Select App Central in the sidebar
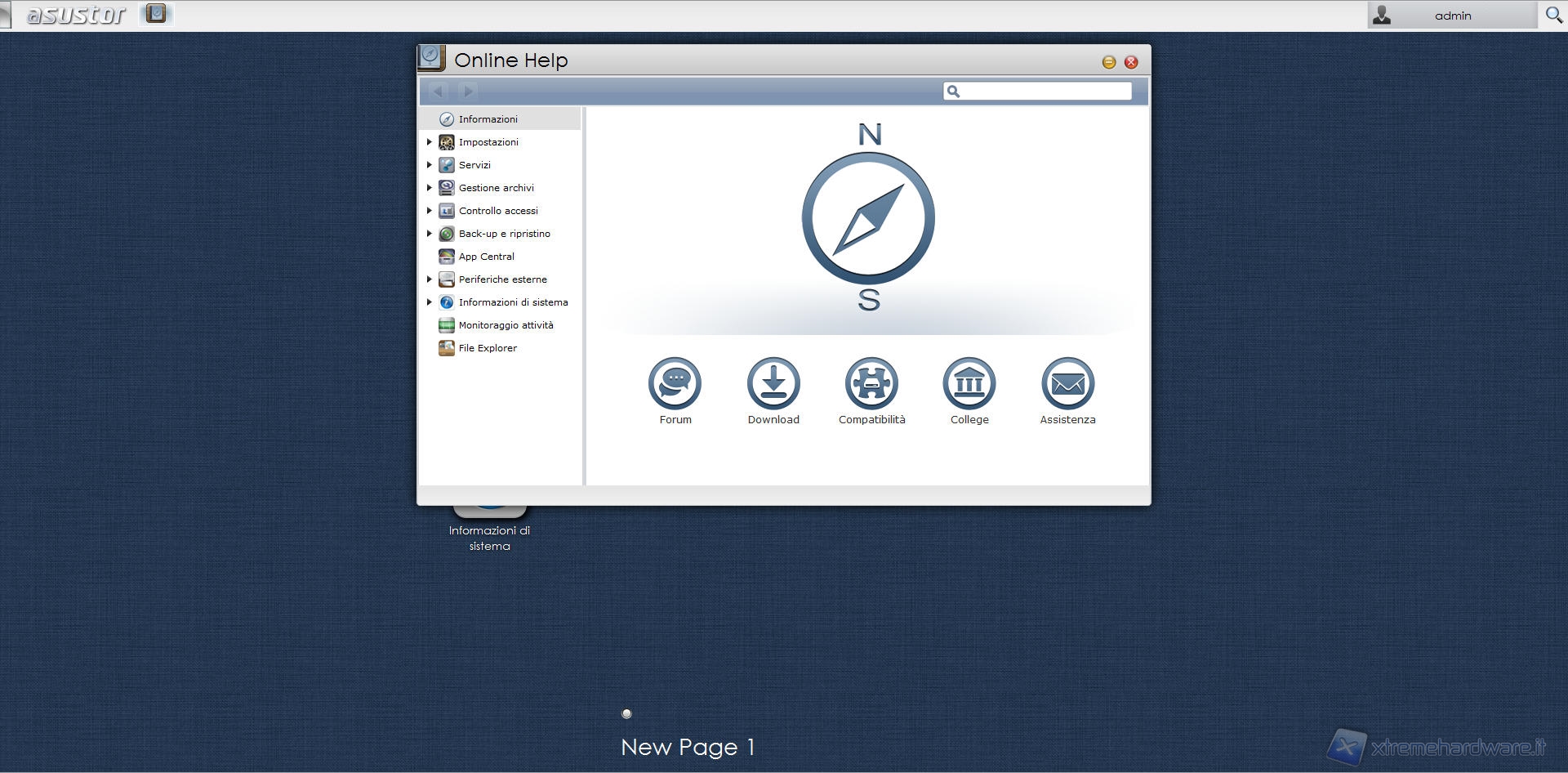Viewport: 1568px width, 773px height. point(486,257)
